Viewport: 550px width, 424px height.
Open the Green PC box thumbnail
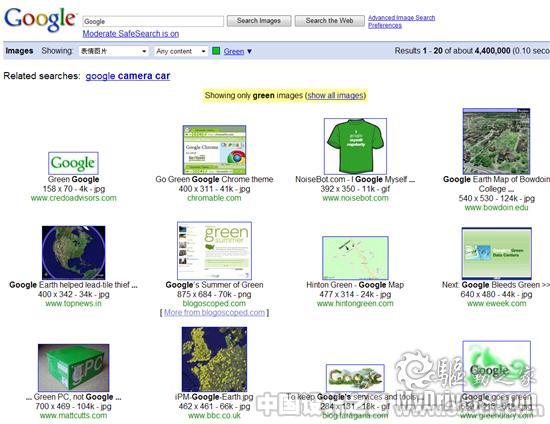[73, 368]
